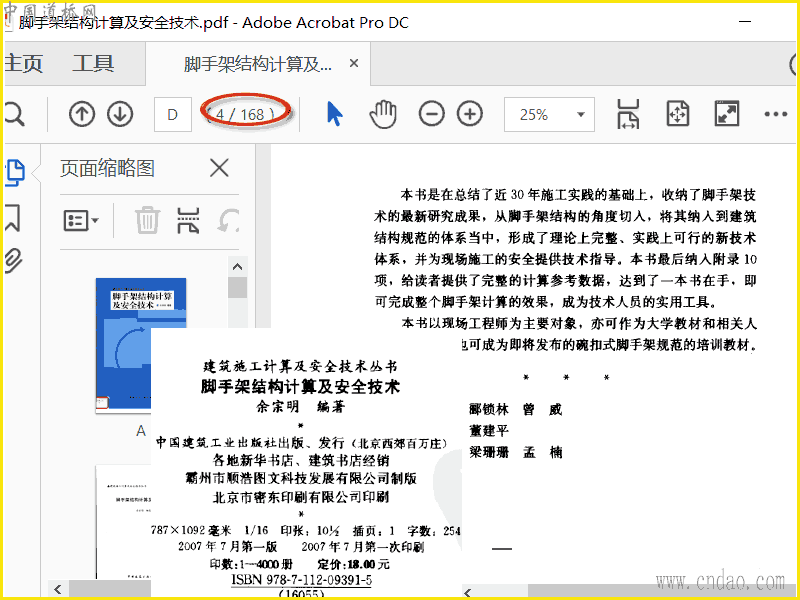The width and height of the screenshot is (800, 600).
Task: Click thumbnail panel left scroll arrow
Action: click(x=58, y=589)
